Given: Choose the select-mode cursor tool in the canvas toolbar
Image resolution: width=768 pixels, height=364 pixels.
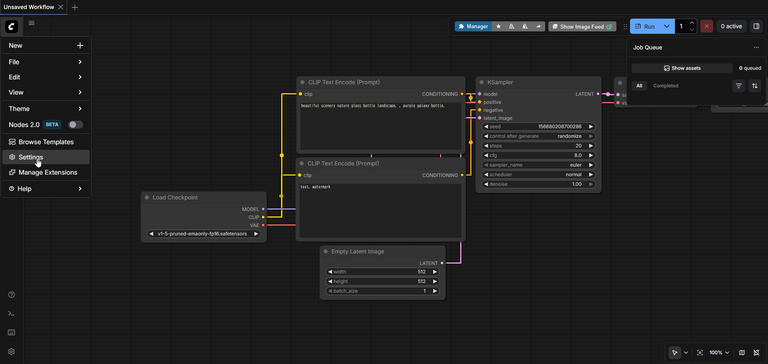Looking at the screenshot, I should click(675, 352).
